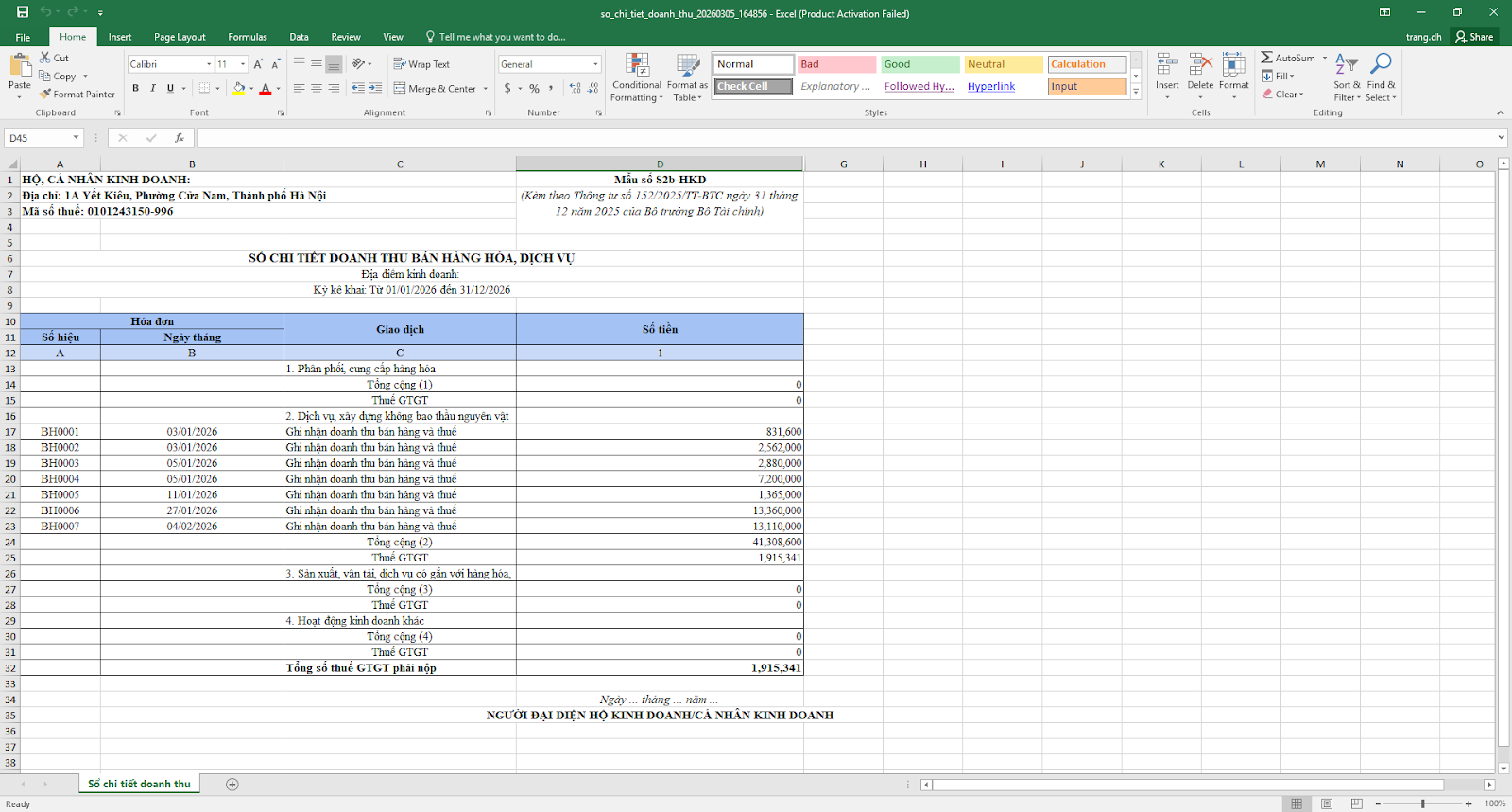Open the Page Layout ribbon tab

180,37
